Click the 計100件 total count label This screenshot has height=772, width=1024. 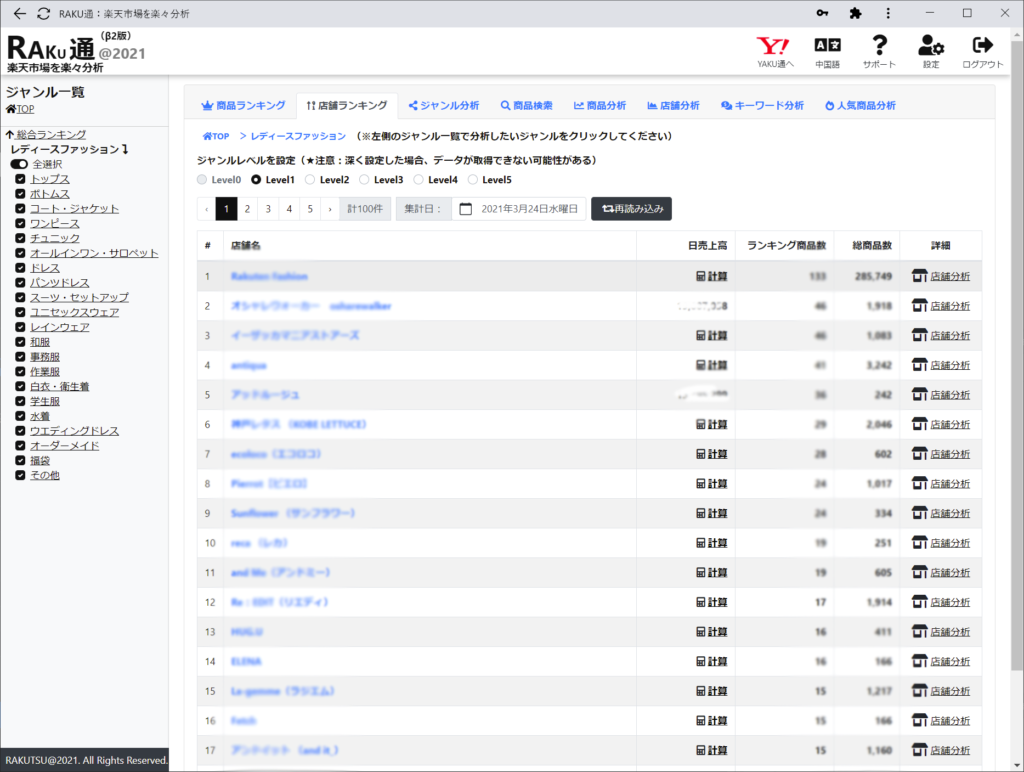coord(365,209)
